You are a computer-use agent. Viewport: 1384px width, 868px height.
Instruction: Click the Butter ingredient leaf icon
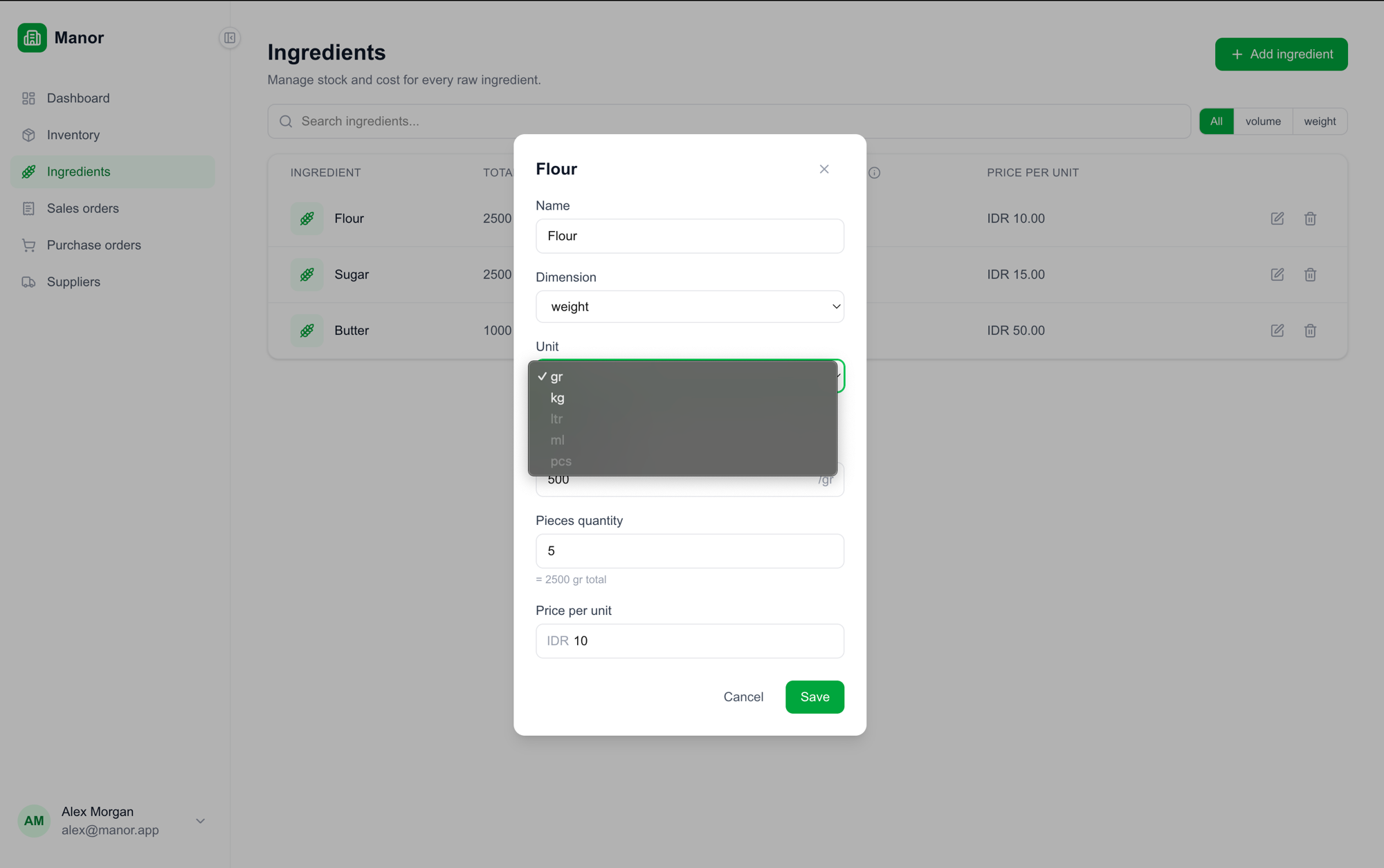point(307,331)
